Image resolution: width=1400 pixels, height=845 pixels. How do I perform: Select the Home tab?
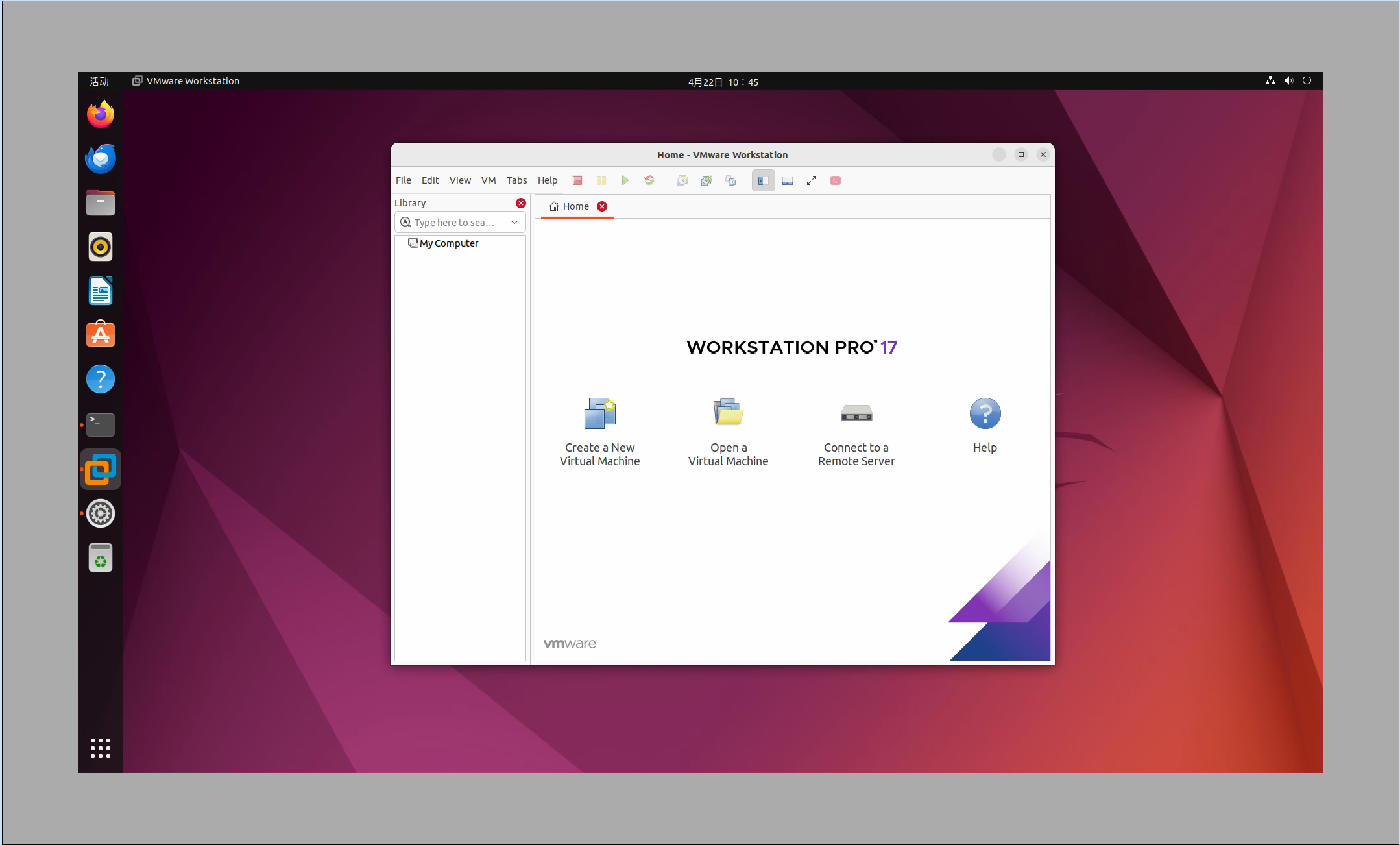(570, 206)
